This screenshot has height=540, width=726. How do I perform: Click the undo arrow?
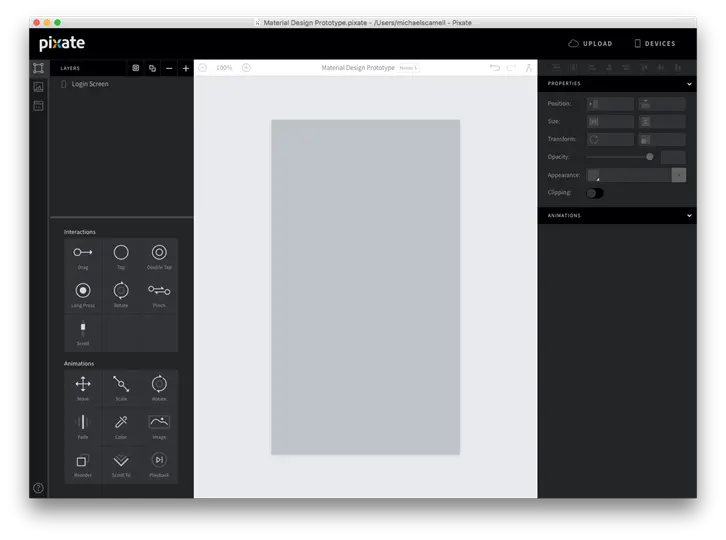click(494, 68)
